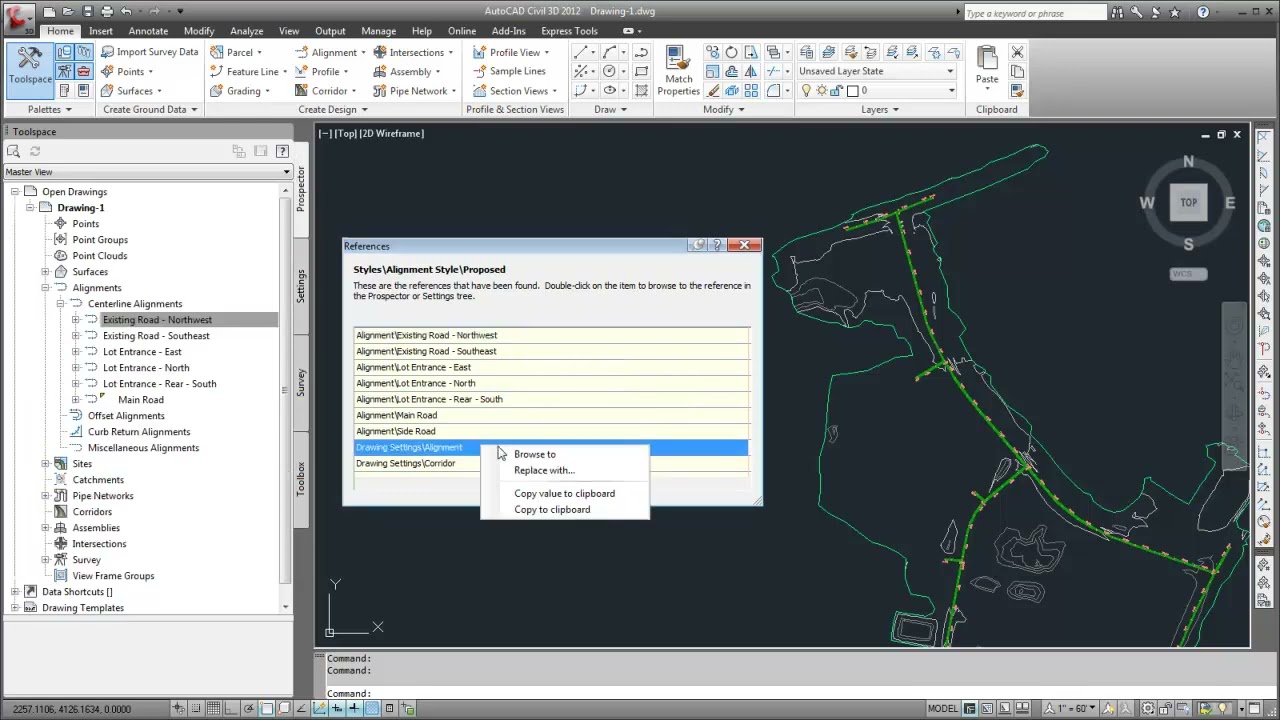
Task: Switch to the Annotate ribbon tab
Action: [x=148, y=31]
